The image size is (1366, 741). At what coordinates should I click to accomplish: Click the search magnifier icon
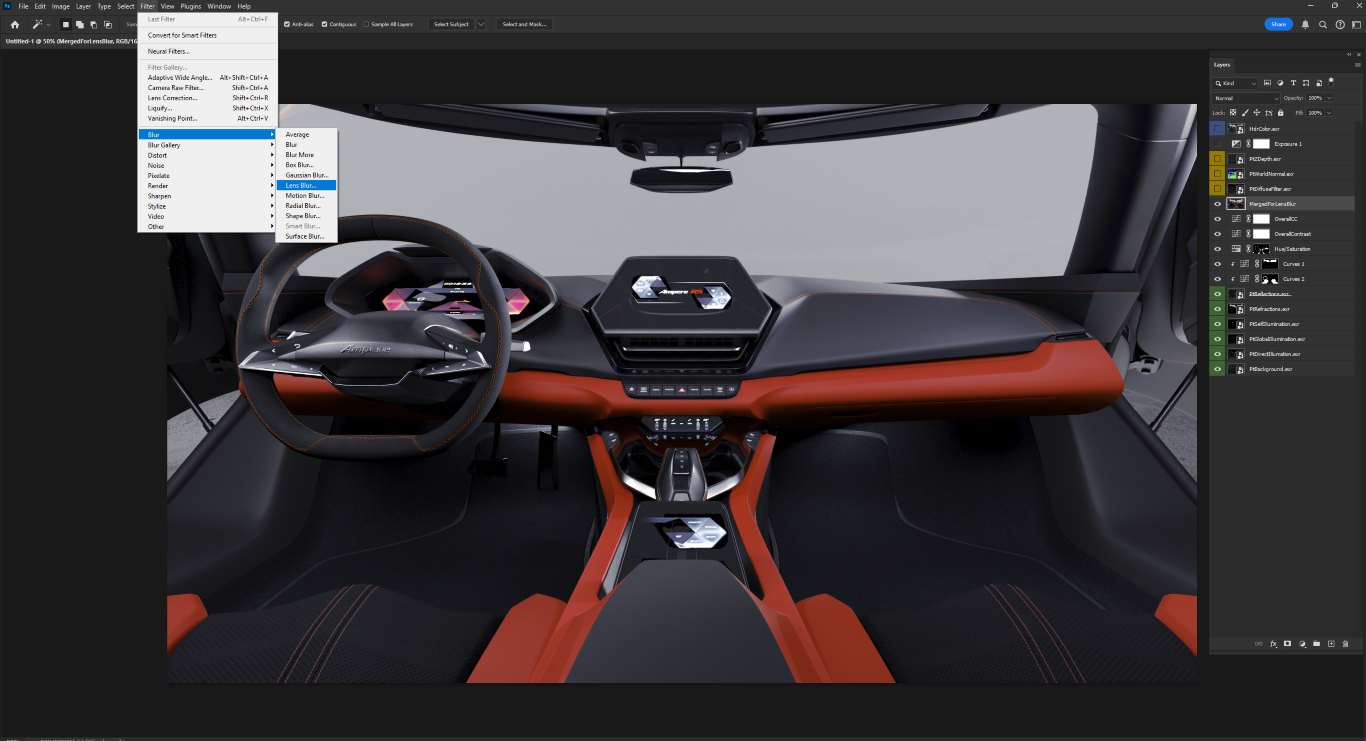(1323, 24)
